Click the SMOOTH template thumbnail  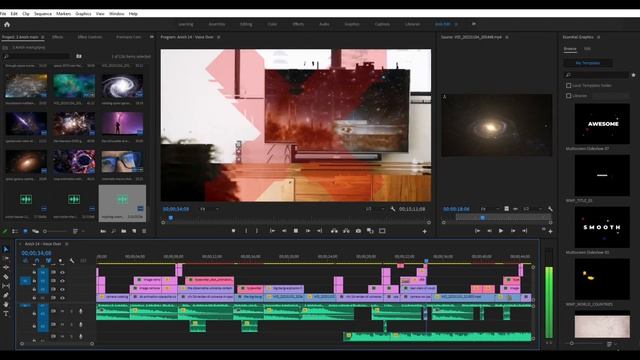[x=602, y=227]
